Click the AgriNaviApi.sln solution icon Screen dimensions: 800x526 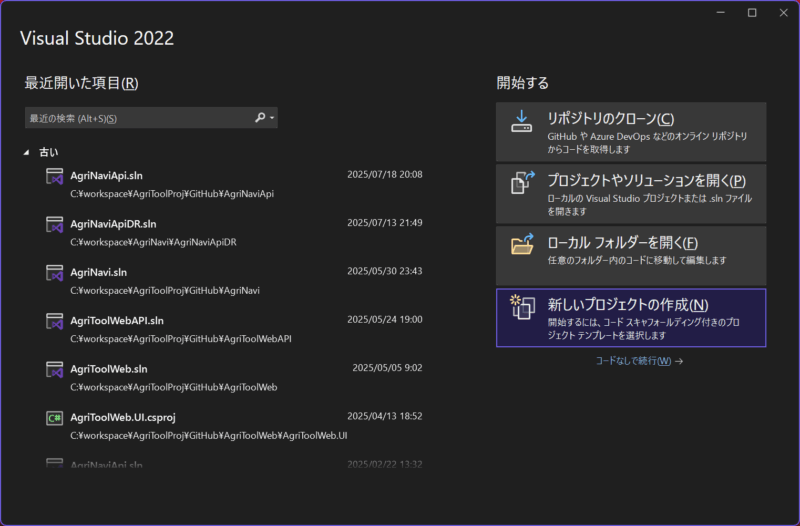55,177
